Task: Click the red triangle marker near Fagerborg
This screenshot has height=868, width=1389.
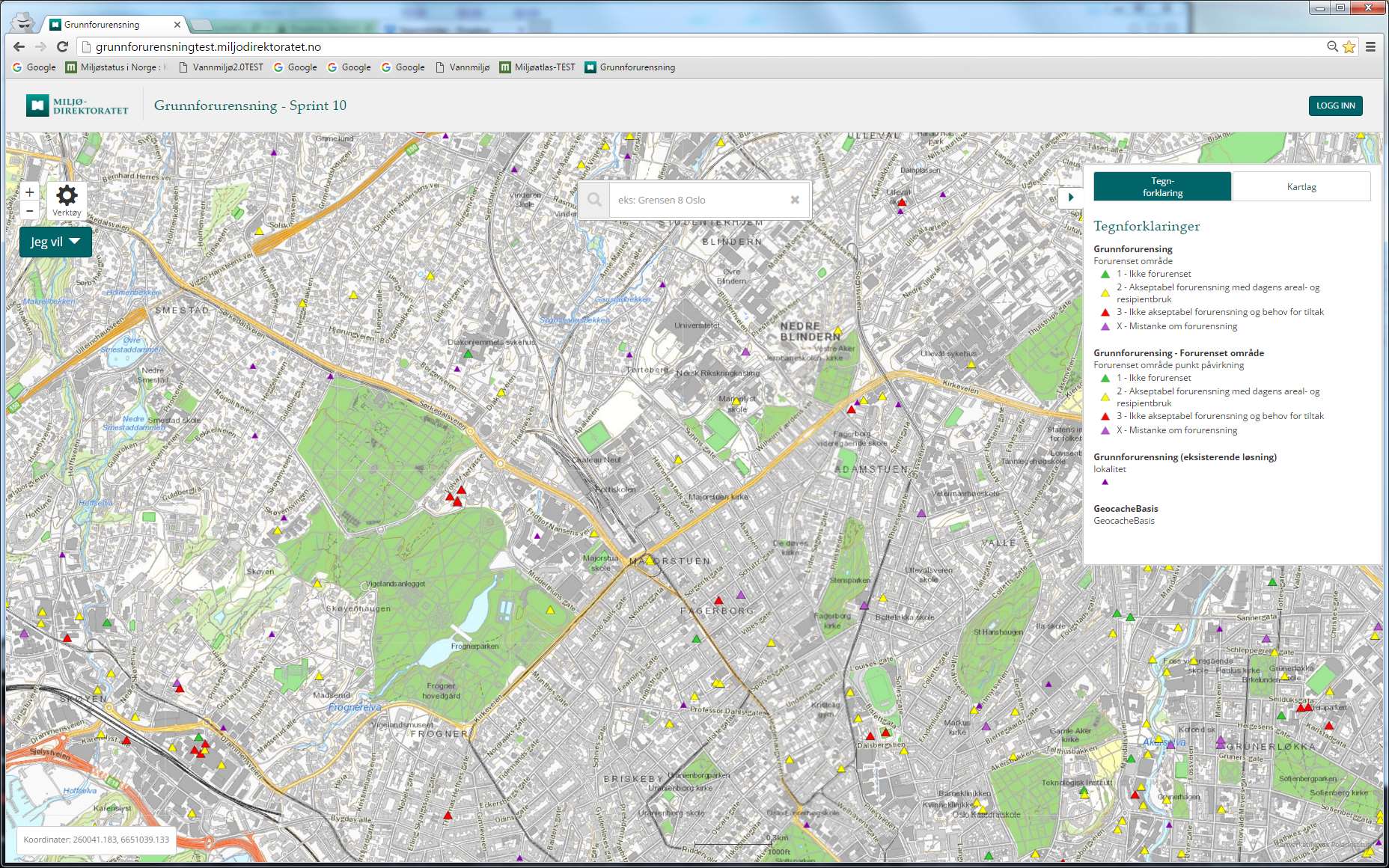Action: (x=718, y=600)
